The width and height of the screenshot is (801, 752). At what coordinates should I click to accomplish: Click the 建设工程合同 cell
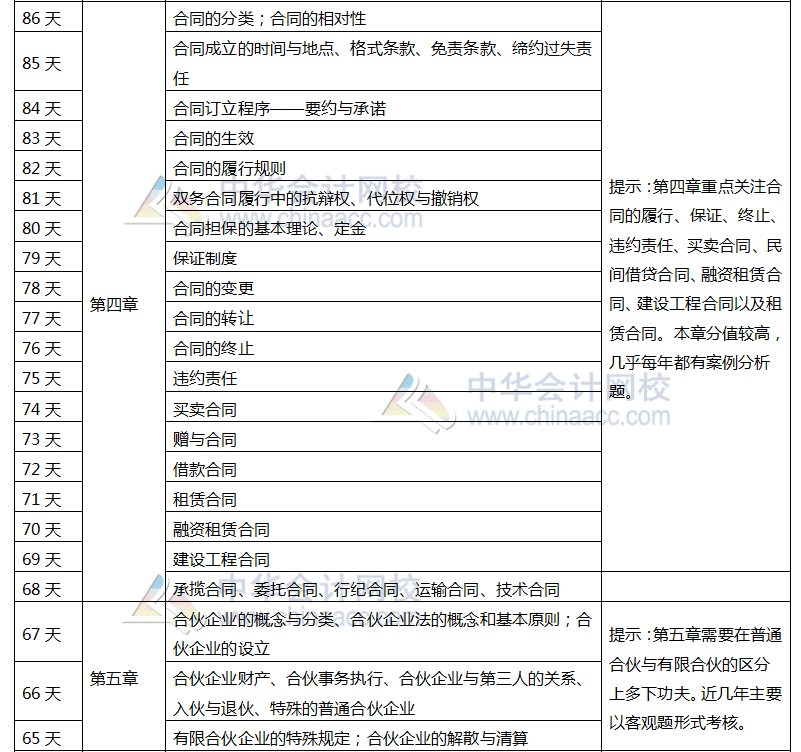[x=220, y=557]
